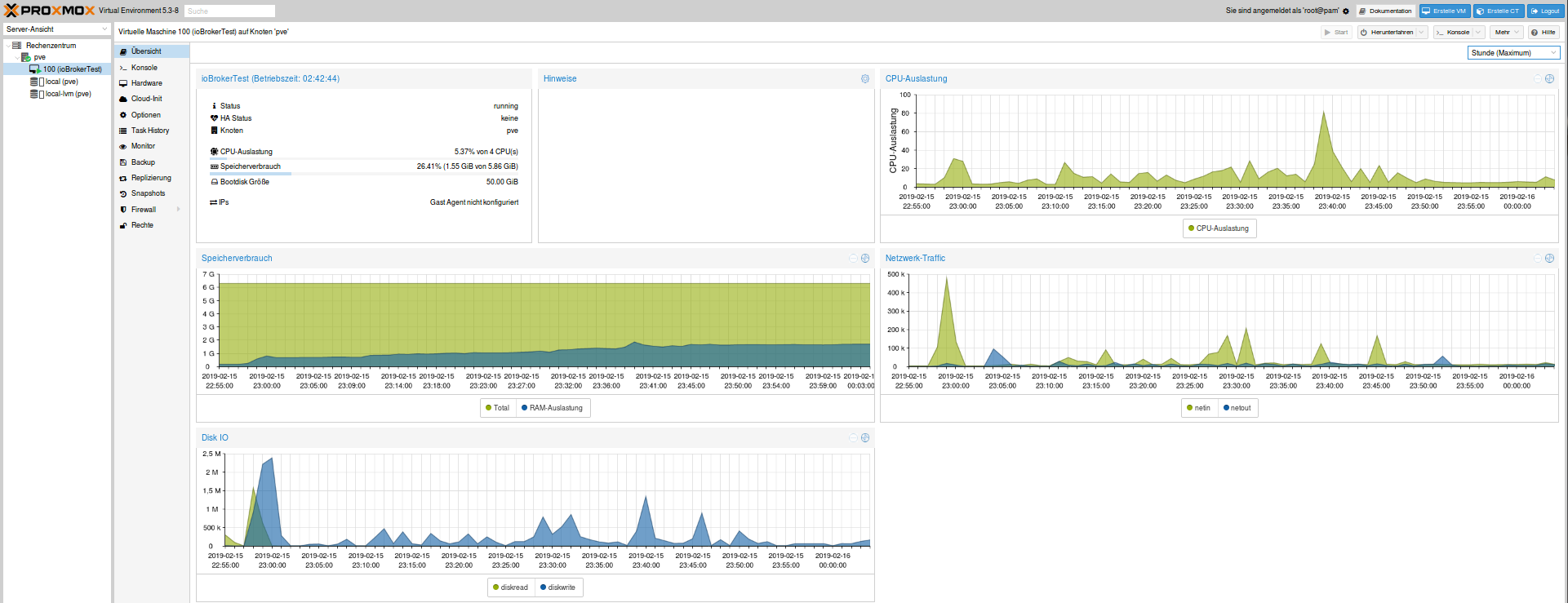Collapse the Rechenzentrum tree node
1568x603 pixels.
click(7, 46)
